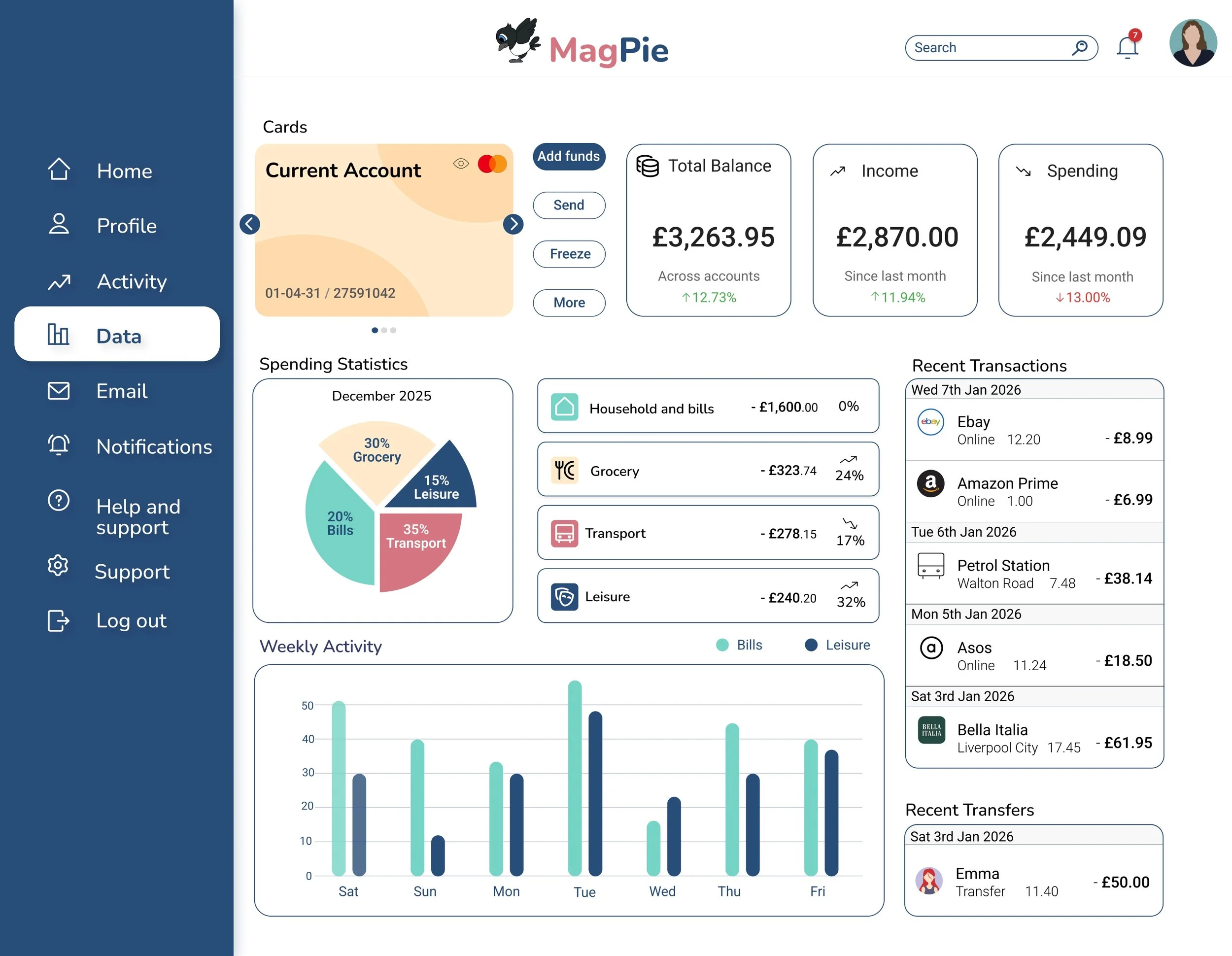The height and width of the screenshot is (956, 1232).
Task: Go to previous card with left chevron
Action: pyautogui.click(x=249, y=224)
